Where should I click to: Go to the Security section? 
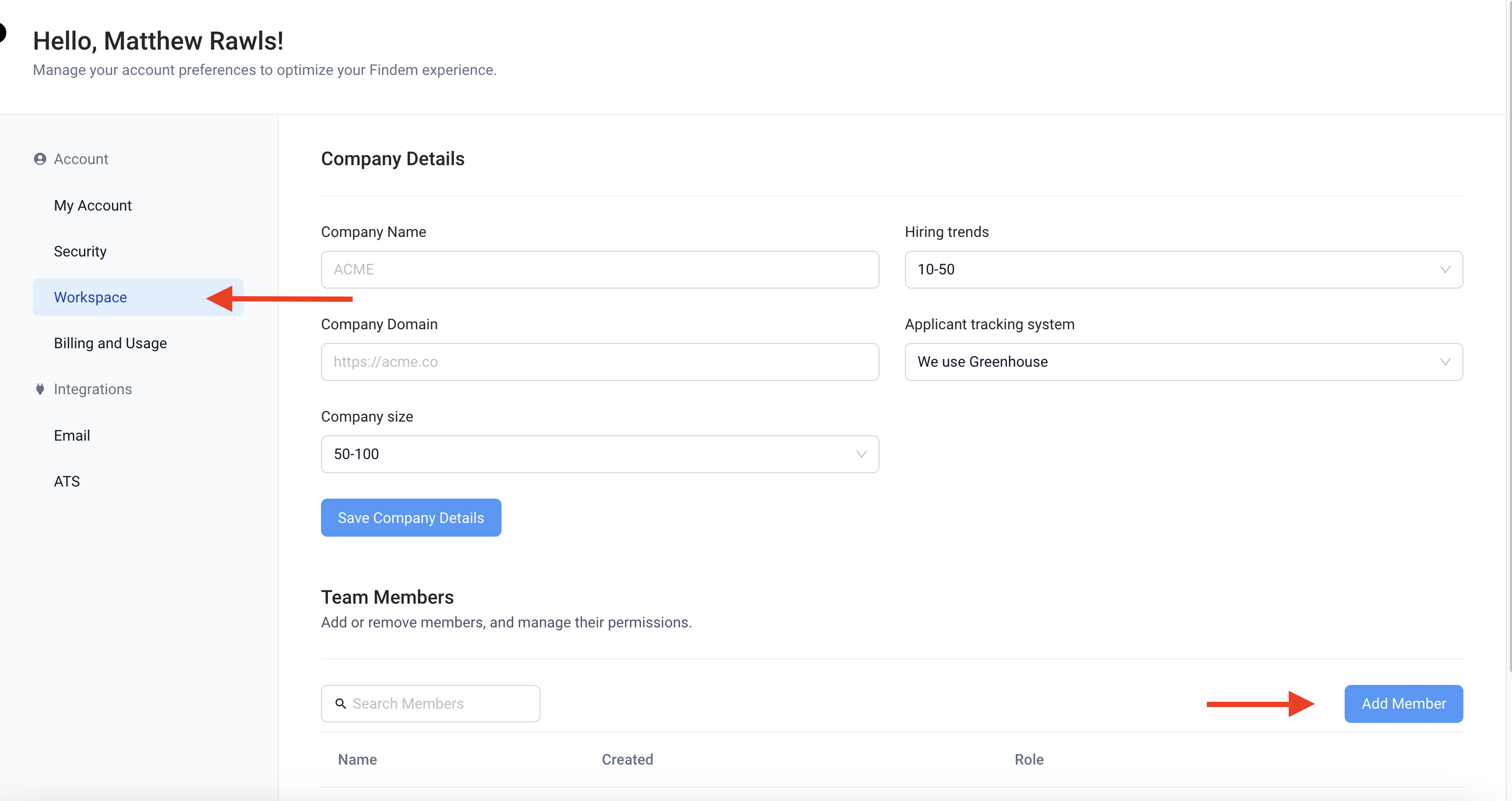click(x=80, y=251)
